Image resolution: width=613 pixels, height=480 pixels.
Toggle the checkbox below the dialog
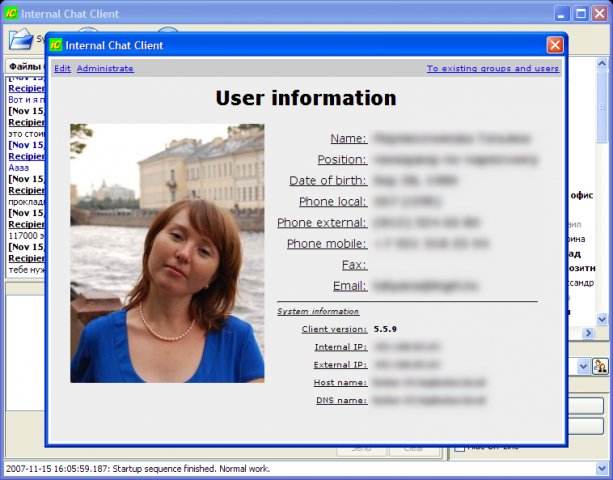459,447
